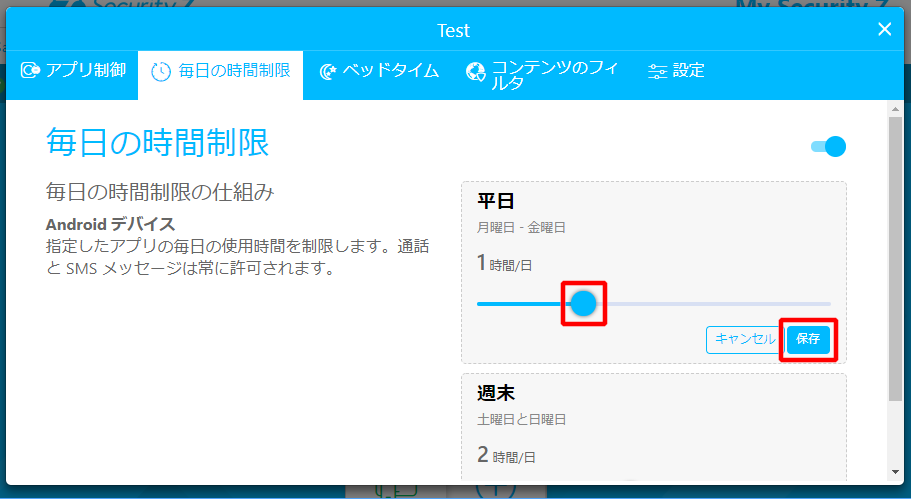The width and height of the screenshot is (911, 499).
Task: Click the ベッドタイム moon icon
Action: pos(327,72)
